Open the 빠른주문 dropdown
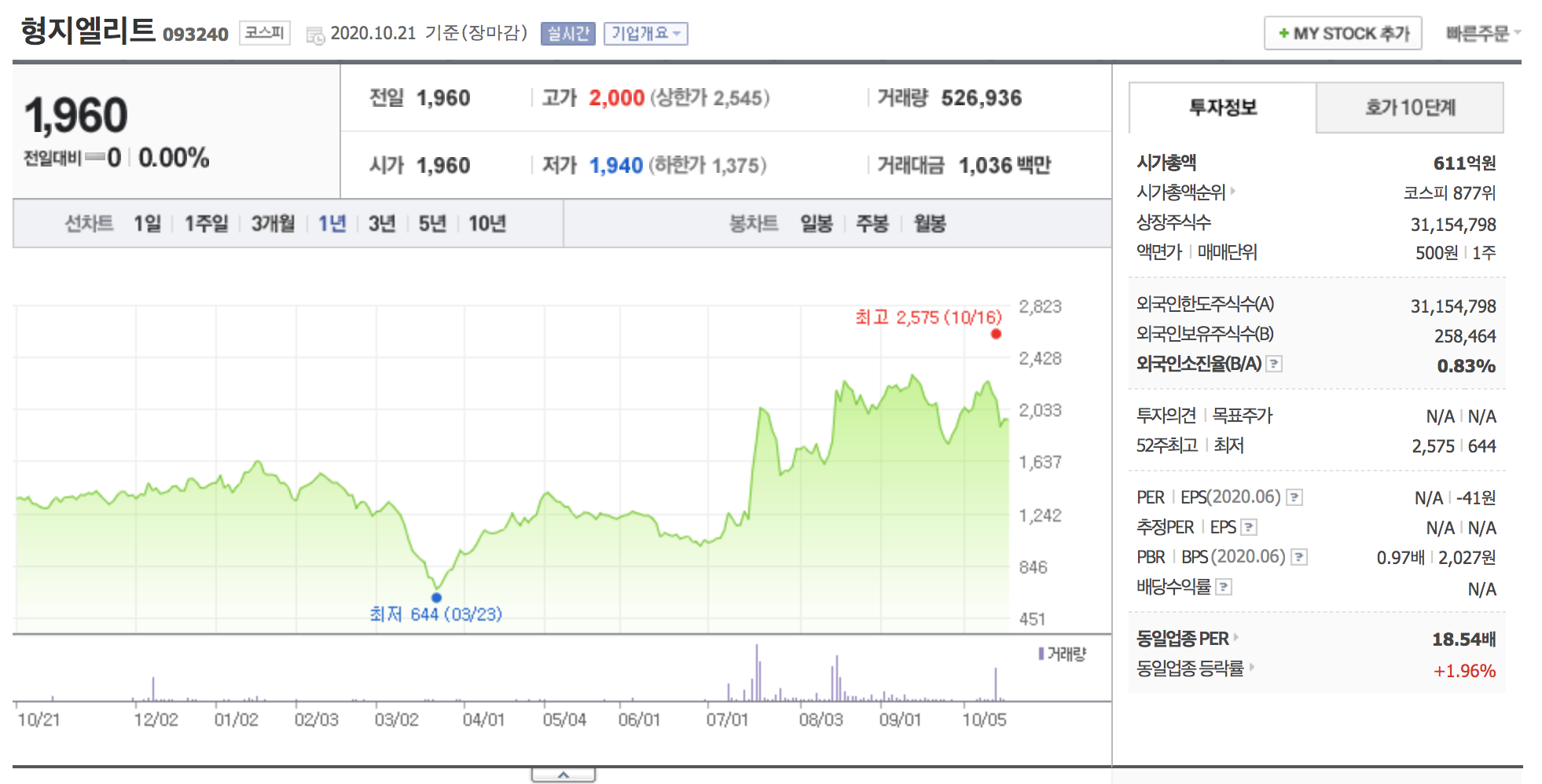 coord(1483,33)
